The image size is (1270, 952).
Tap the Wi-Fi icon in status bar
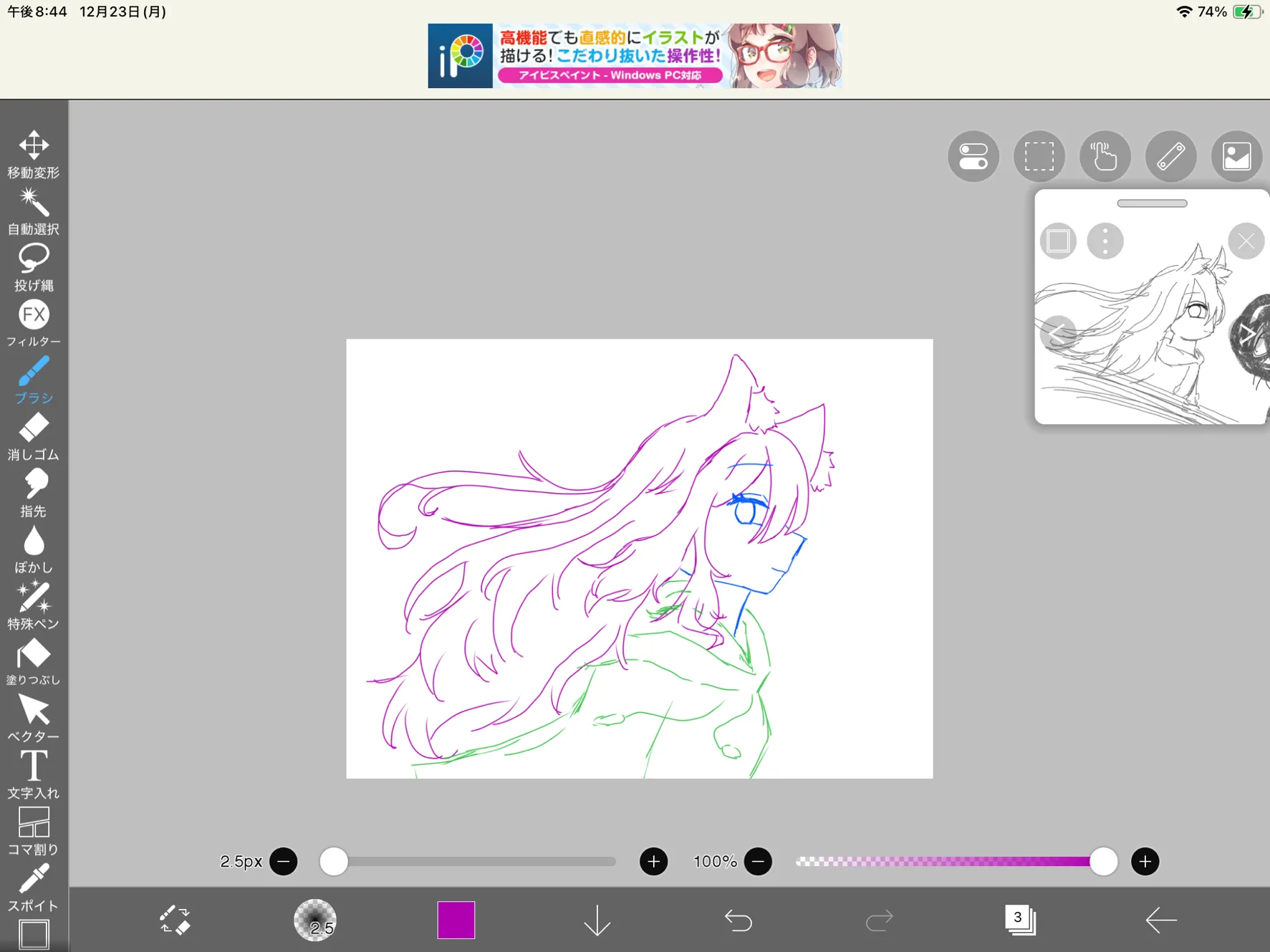pyautogui.click(x=1184, y=11)
